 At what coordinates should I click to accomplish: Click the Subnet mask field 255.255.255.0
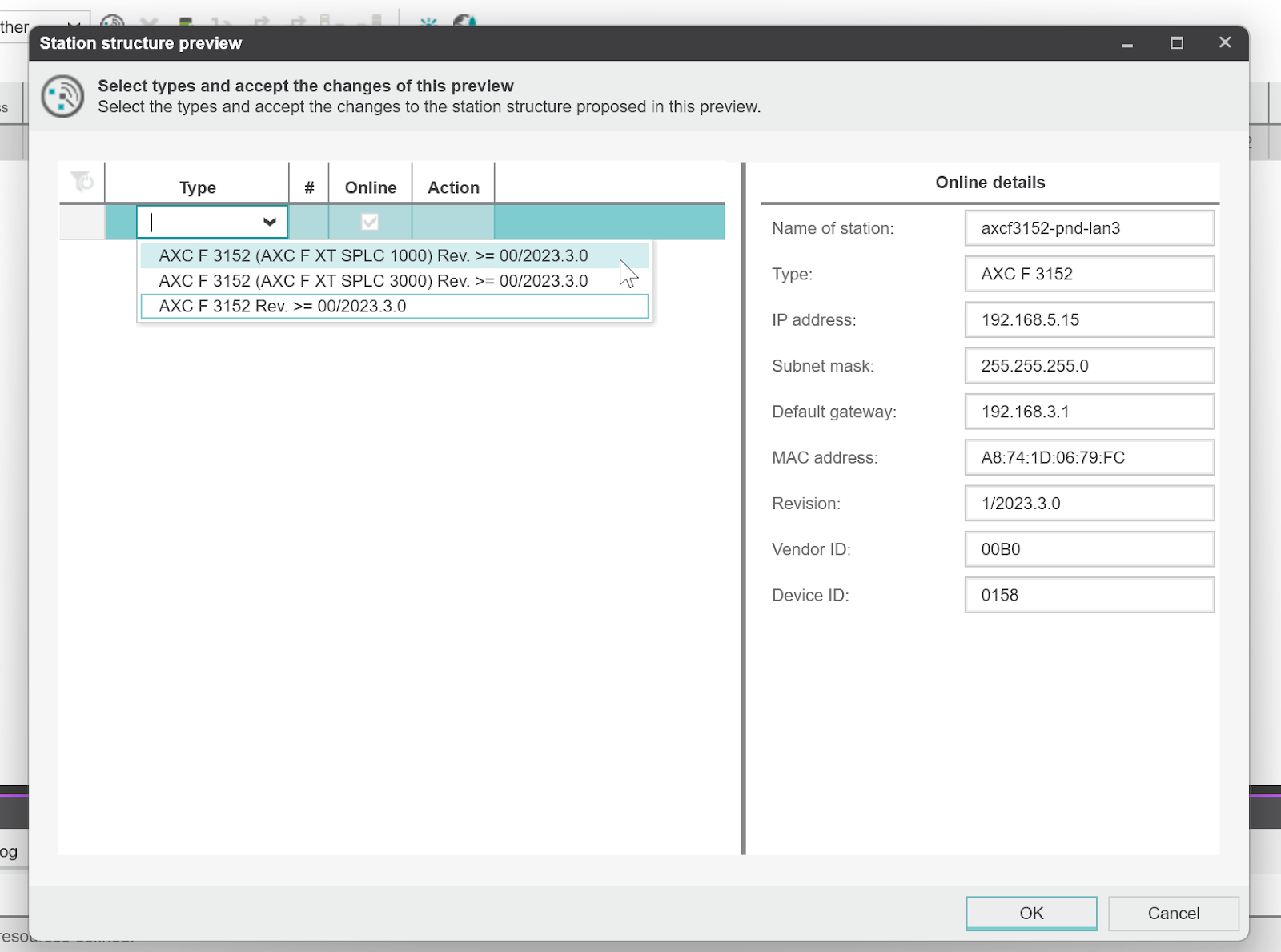point(1089,366)
